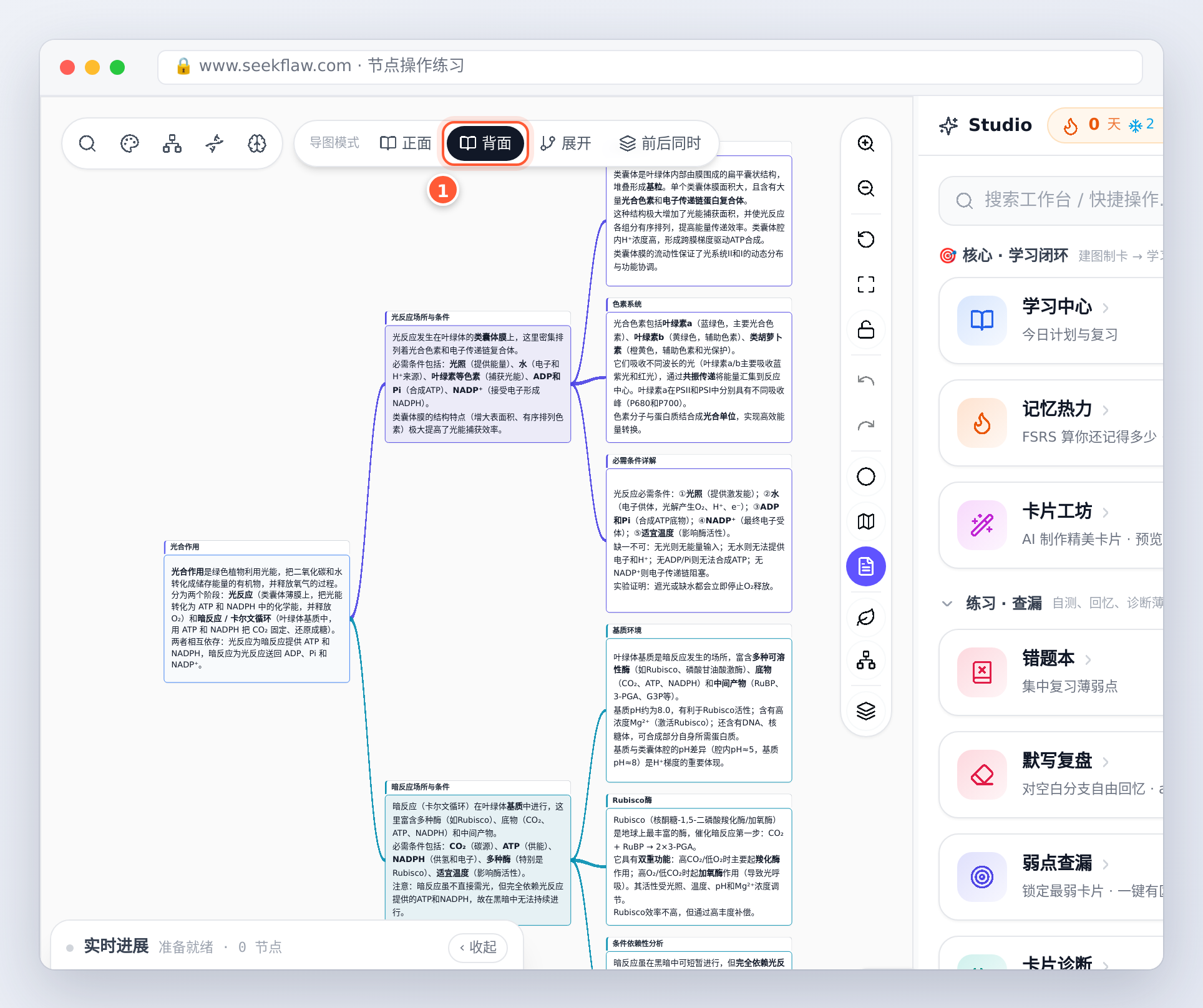Click the eraser icon of 默写复盘
1203x1008 pixels.
point(982,775)
